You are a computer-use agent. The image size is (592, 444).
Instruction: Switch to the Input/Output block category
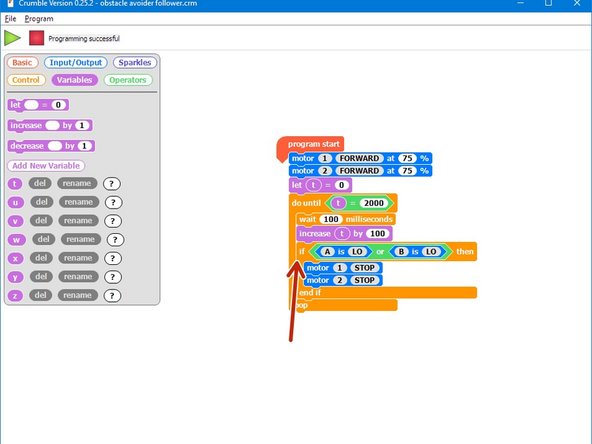pos(76,62)
